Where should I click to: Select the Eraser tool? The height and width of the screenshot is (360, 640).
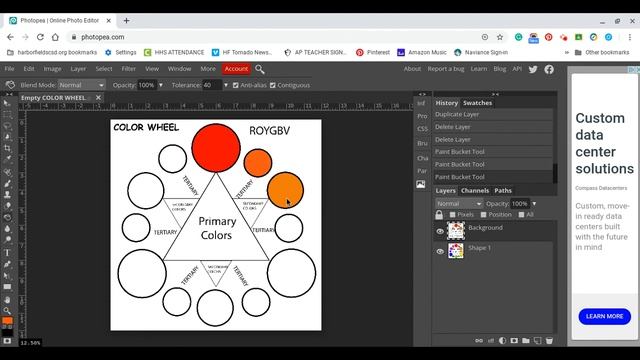click(x=7, y=206)
